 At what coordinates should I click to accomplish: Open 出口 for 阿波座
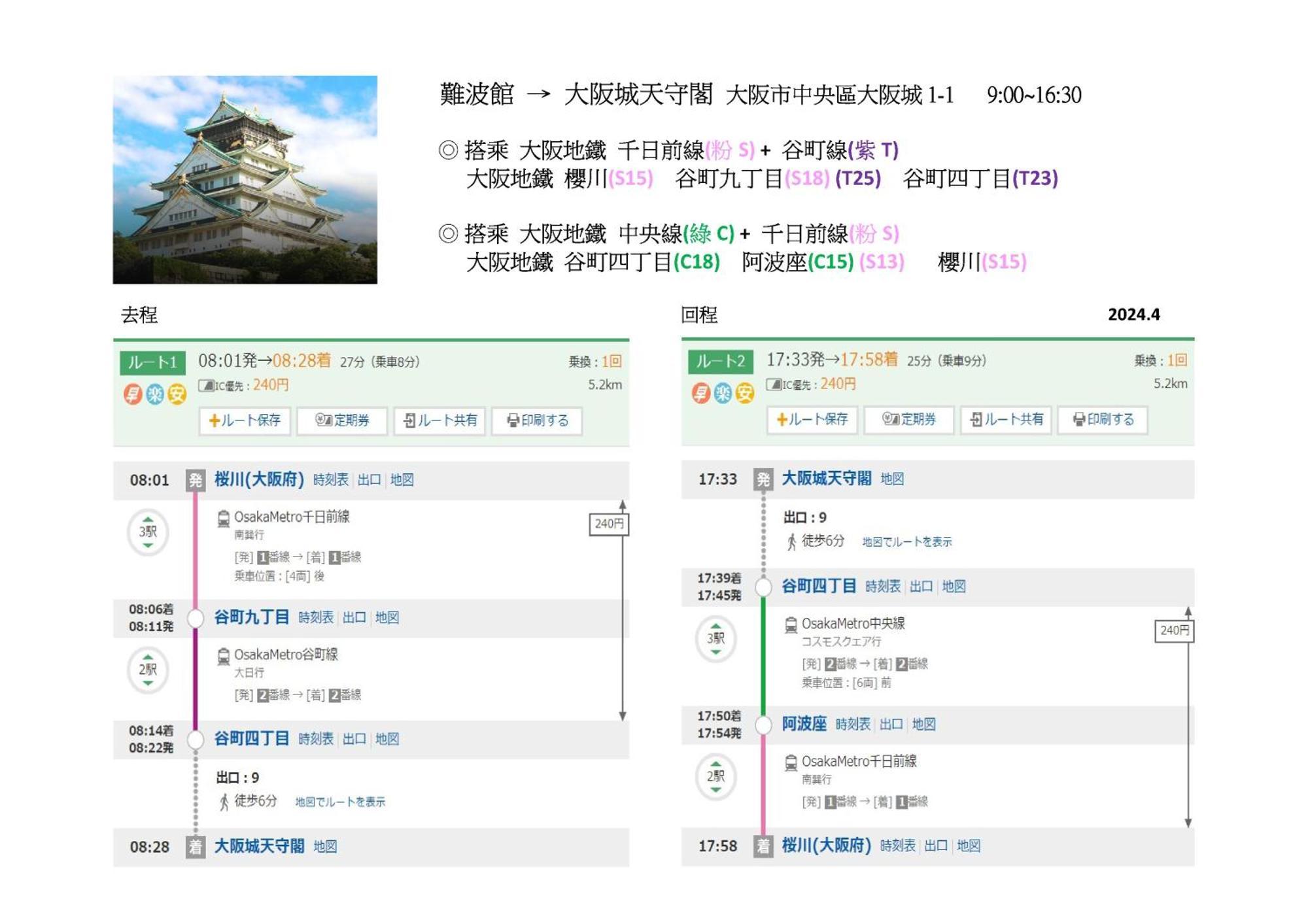tap(891, 724)
